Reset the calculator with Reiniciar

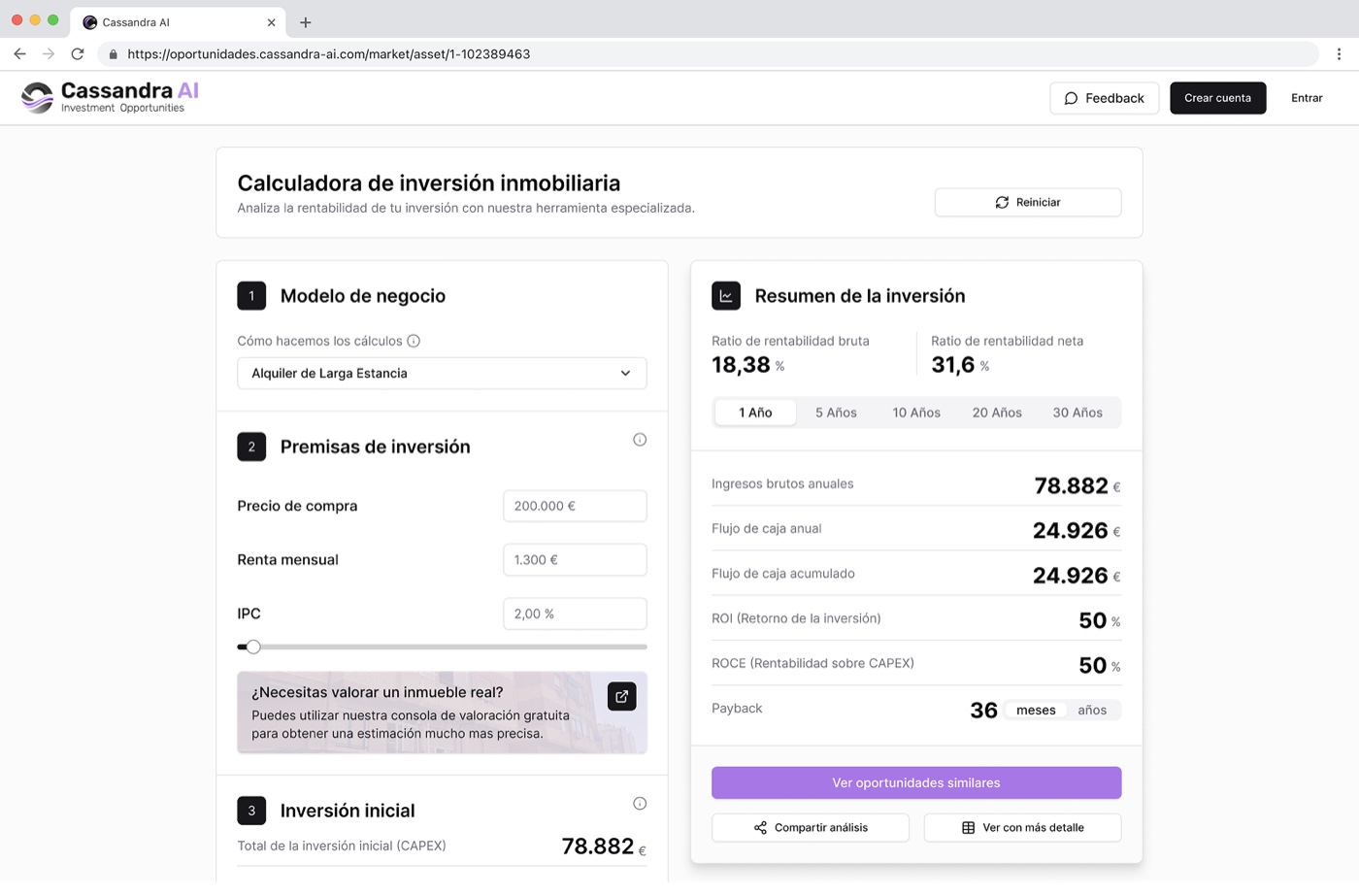point(1028,202)
